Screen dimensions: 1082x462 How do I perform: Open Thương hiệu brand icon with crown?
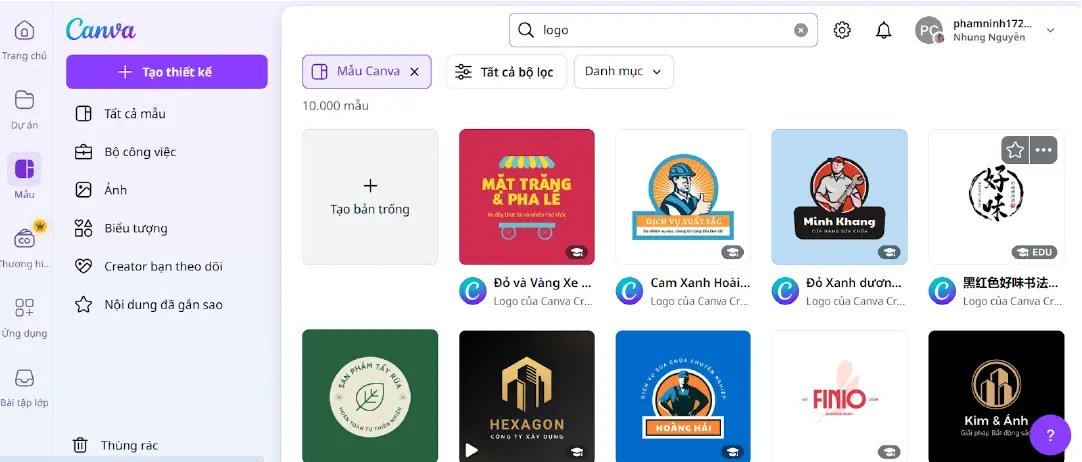[26, 239]
